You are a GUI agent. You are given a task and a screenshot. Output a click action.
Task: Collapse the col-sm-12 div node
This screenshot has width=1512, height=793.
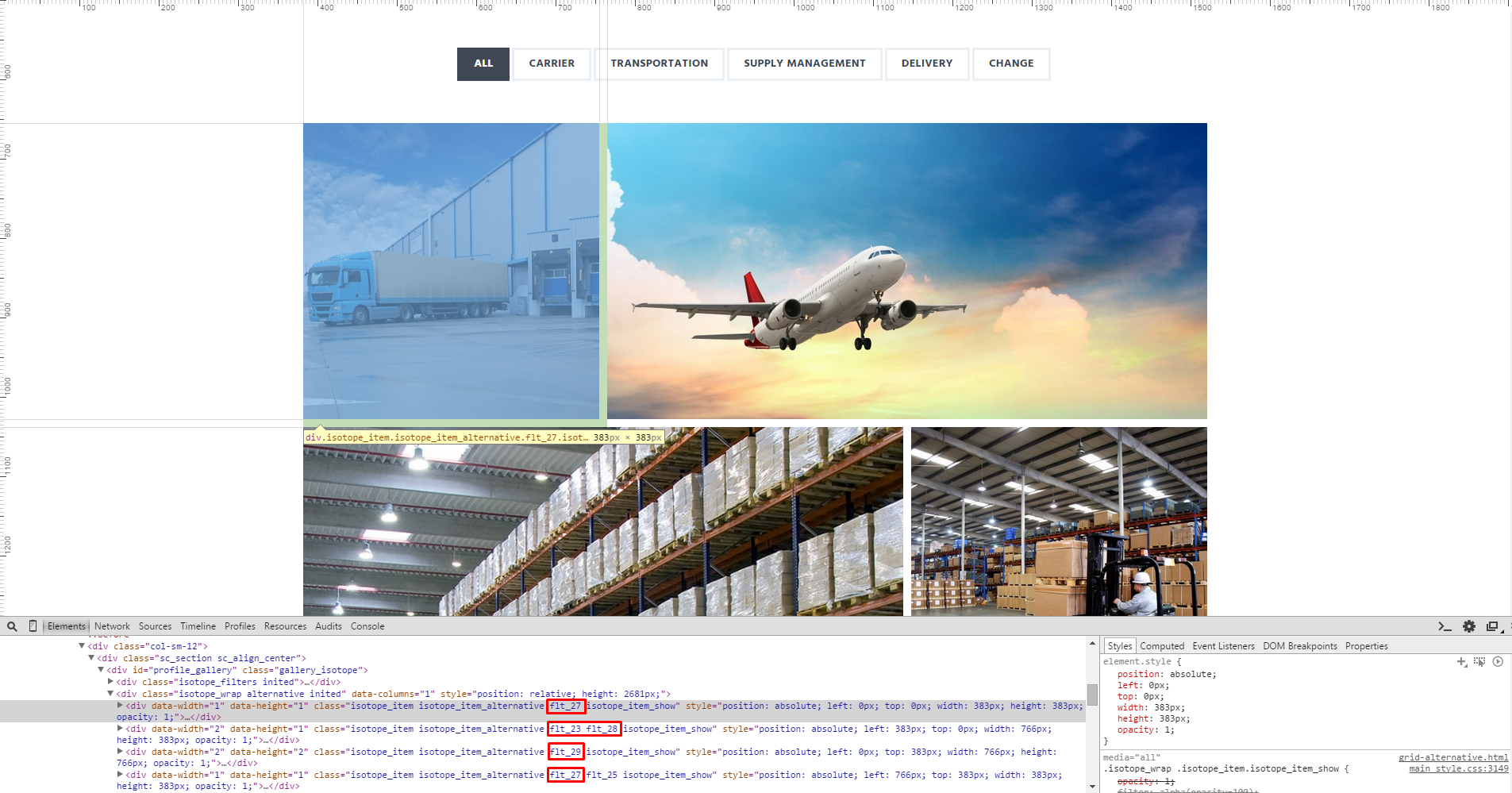coord(82,645)
